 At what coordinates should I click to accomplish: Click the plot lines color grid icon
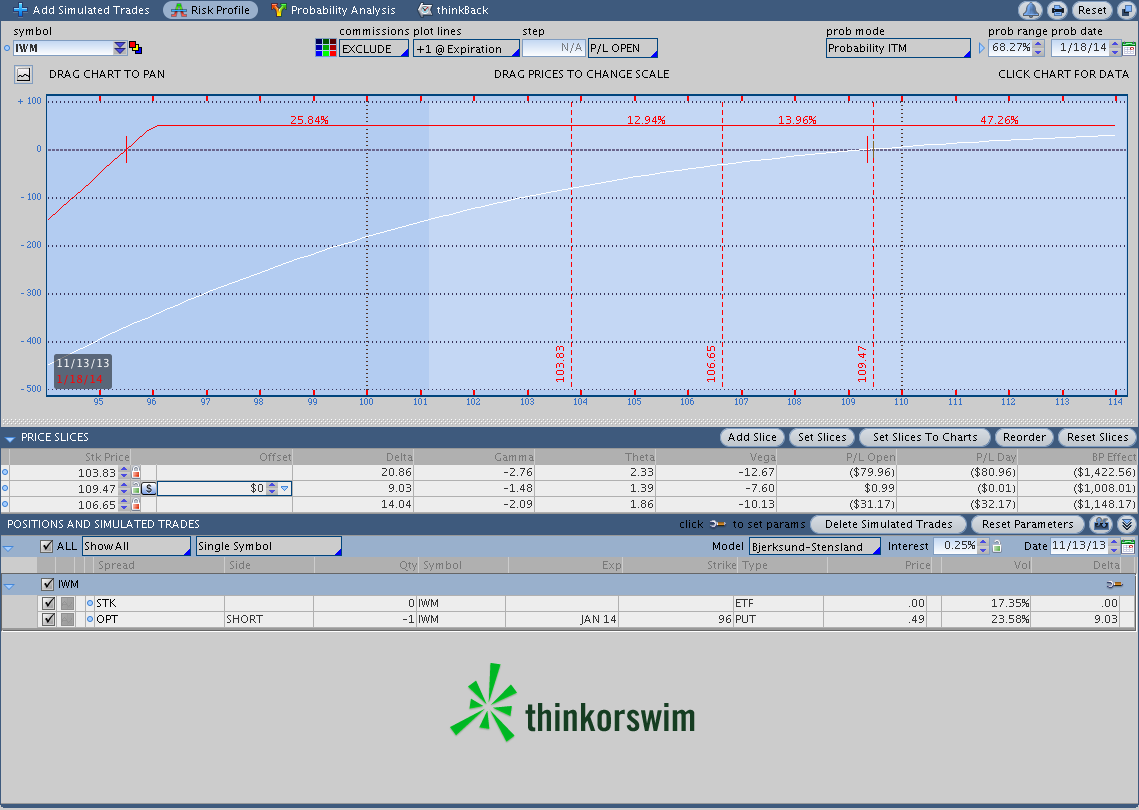[325, 48]
